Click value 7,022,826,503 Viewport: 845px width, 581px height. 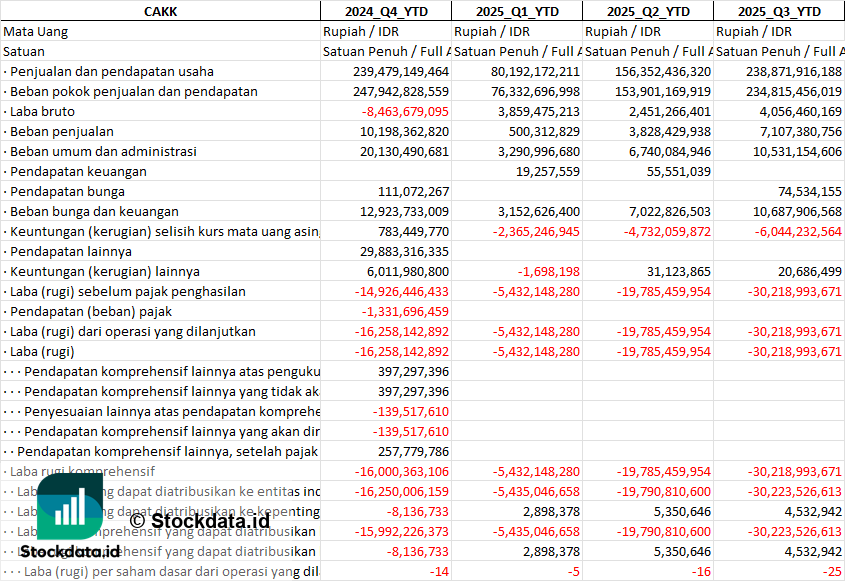click(670, 211)
